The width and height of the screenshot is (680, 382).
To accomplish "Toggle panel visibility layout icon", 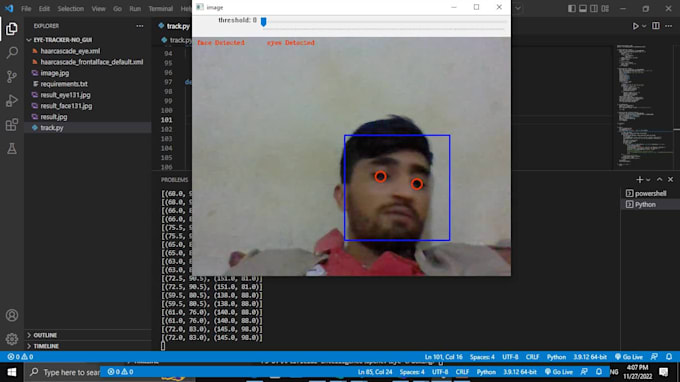I will (583, 8).
